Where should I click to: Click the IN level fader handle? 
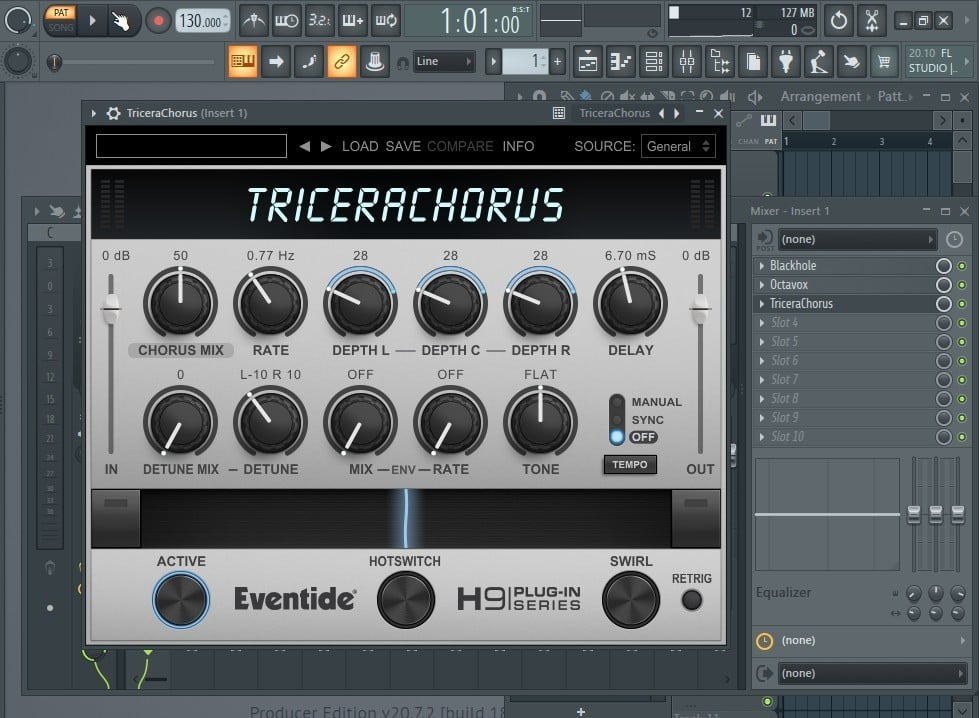coord(111,308)
